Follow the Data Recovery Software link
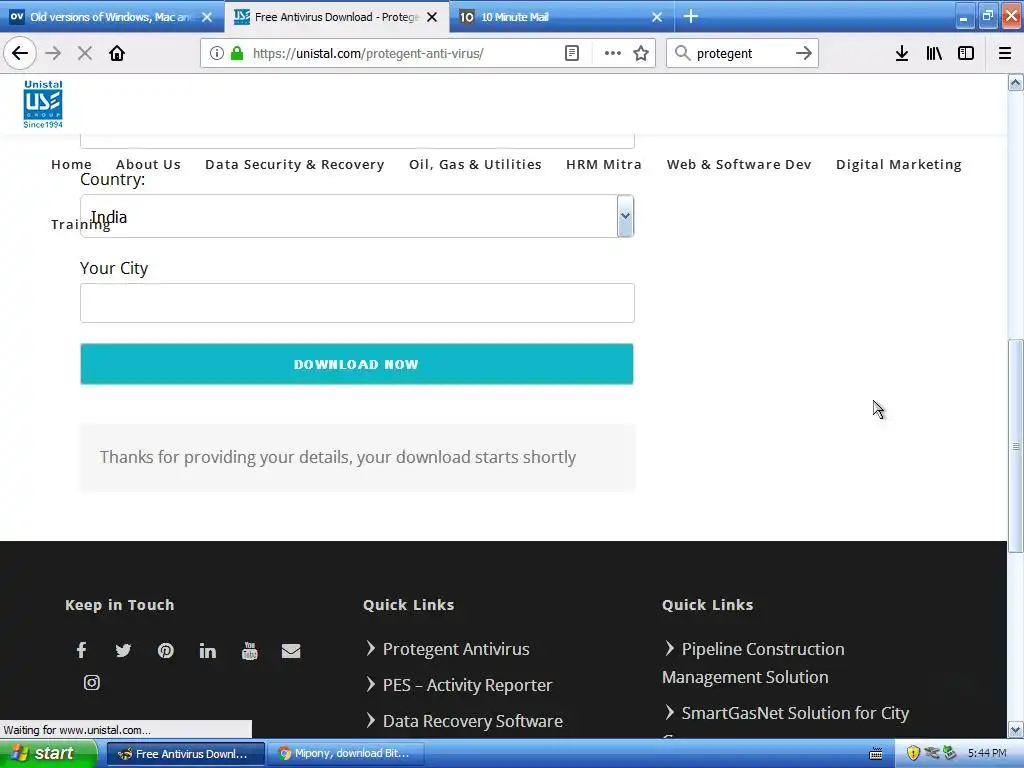The height and width of the screenshot is (768, 1024). pyautogui.click(x=473, y=721)
